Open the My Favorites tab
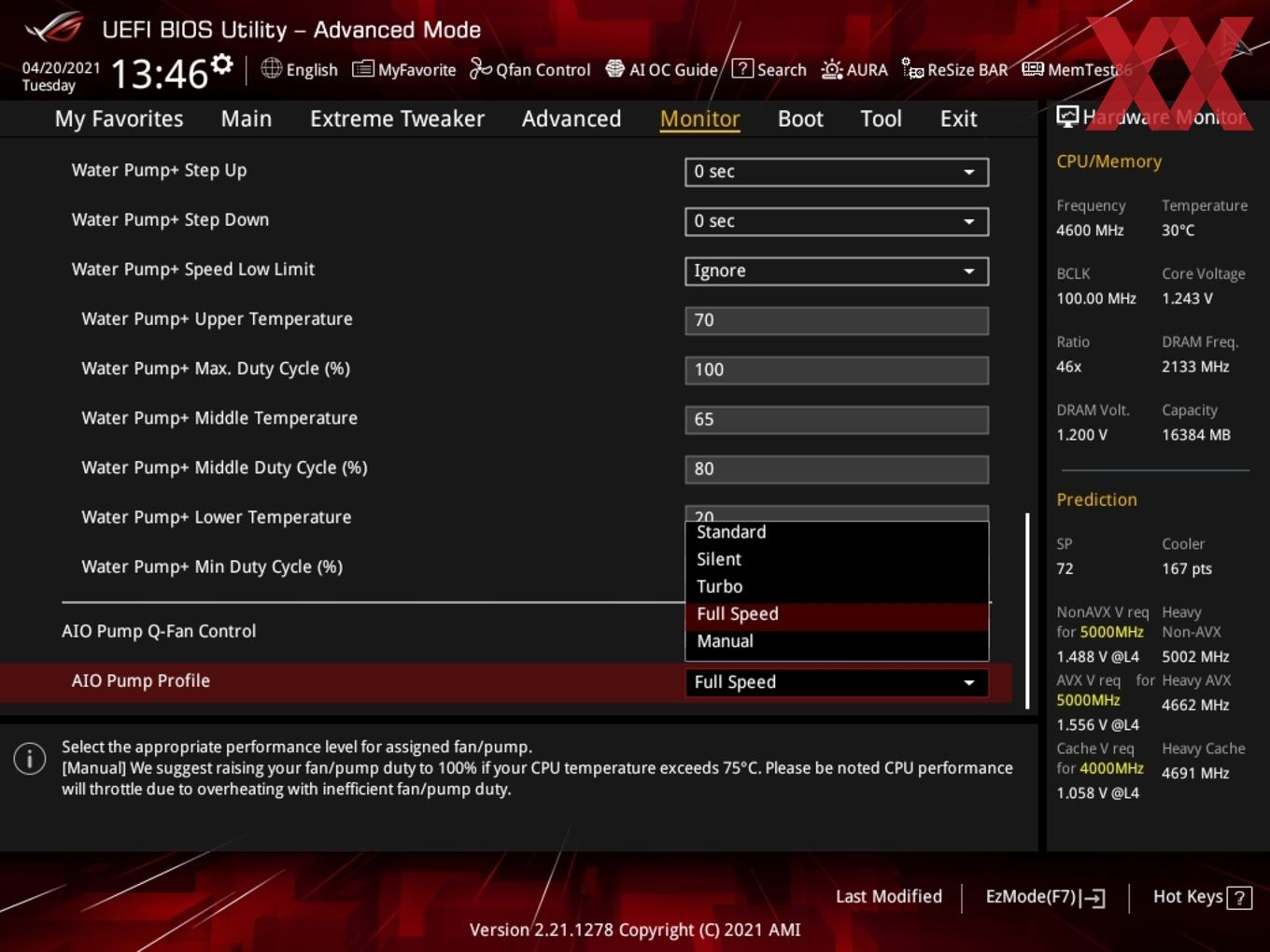The image size is (1270, 952). (119, 119)
